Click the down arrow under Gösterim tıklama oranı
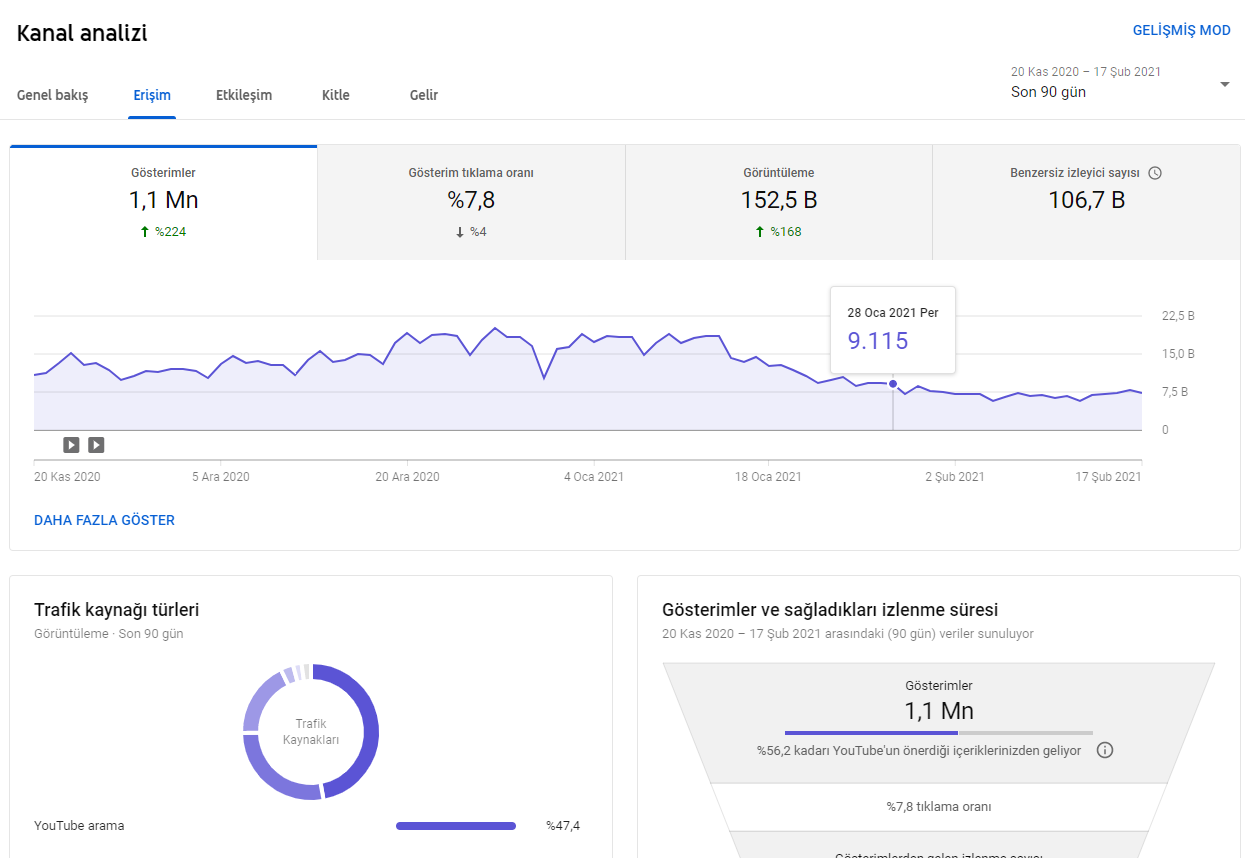 (x=460, y=232)
